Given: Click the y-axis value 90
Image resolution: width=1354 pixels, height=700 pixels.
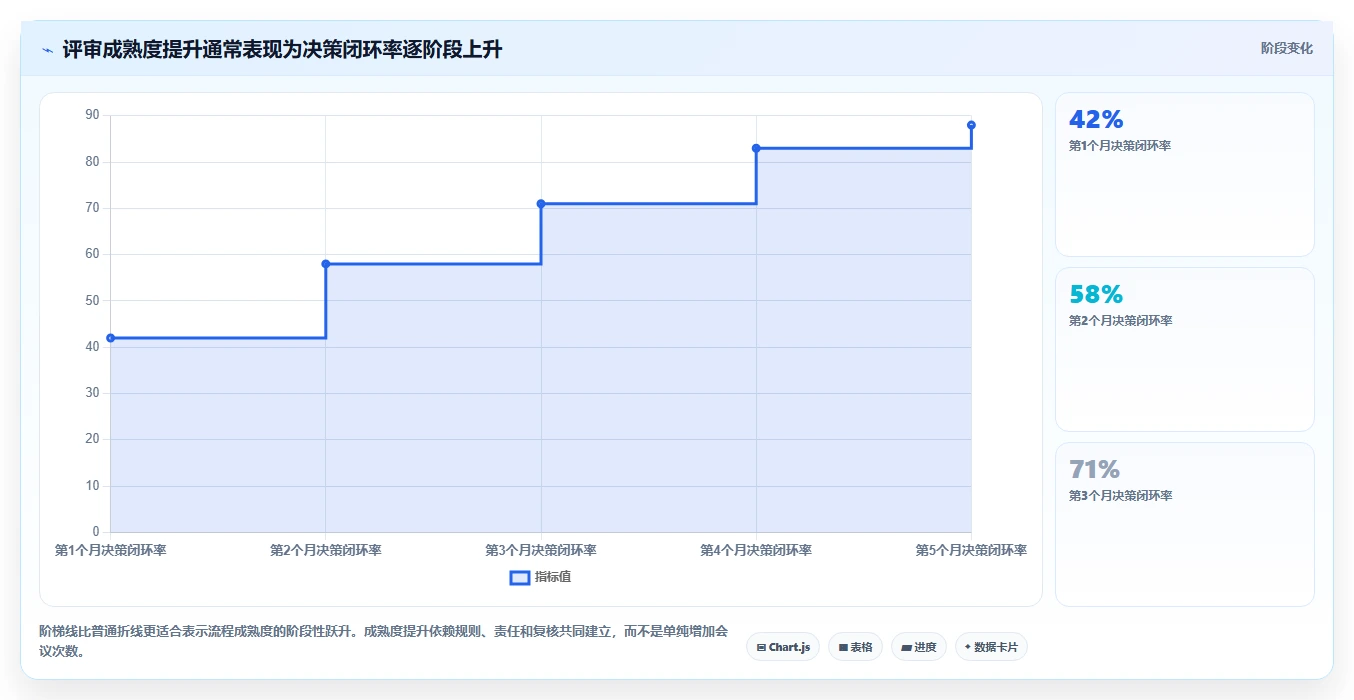Looking at the screenshot, I should click(92, 115).
